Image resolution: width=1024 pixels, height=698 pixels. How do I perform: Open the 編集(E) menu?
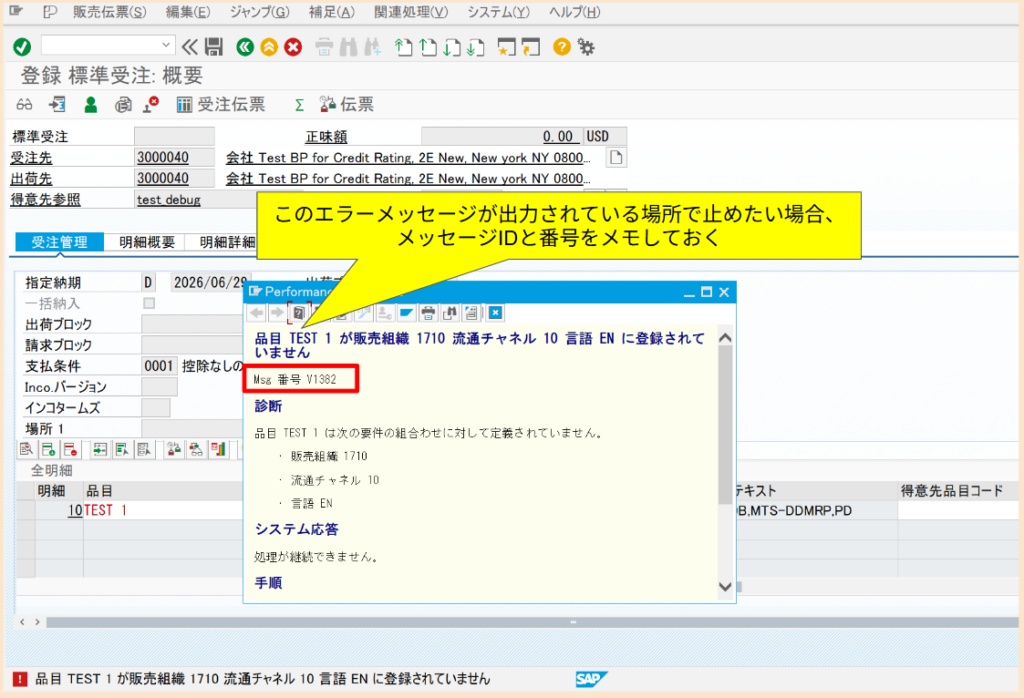(x=188, y=12)
